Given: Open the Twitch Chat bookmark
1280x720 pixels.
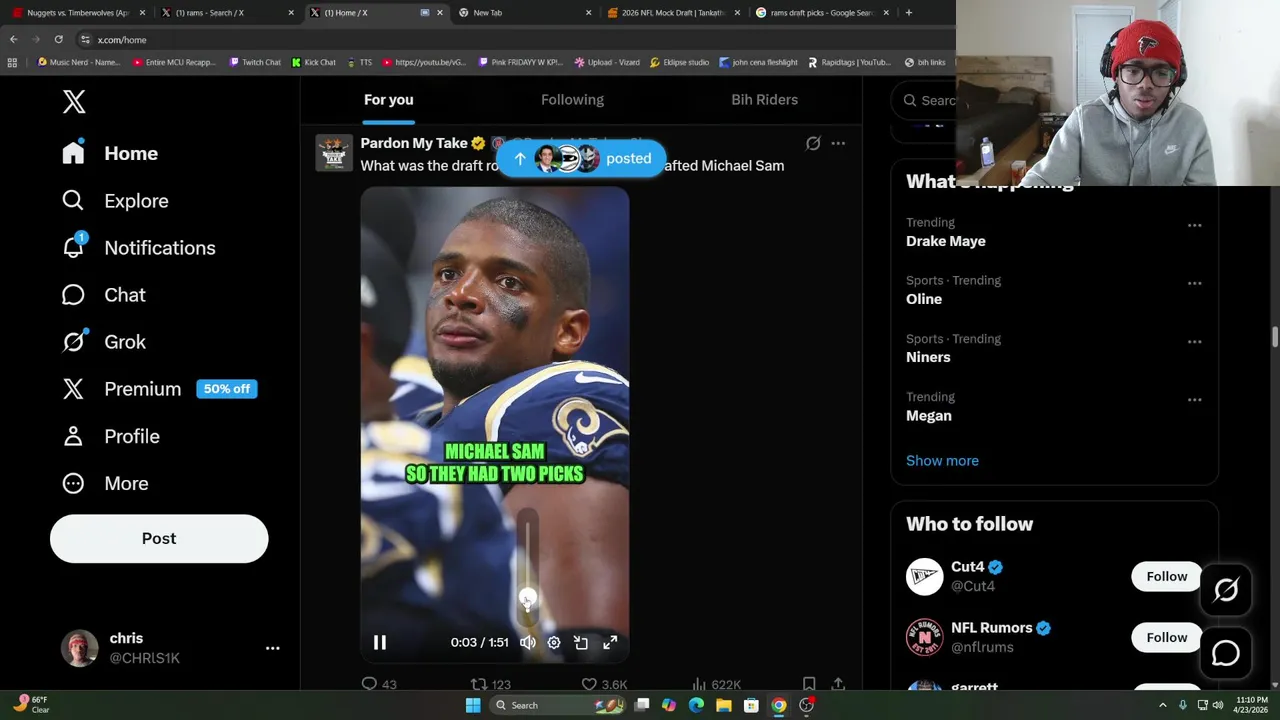Looking at the screenshot, I should 254,62.
